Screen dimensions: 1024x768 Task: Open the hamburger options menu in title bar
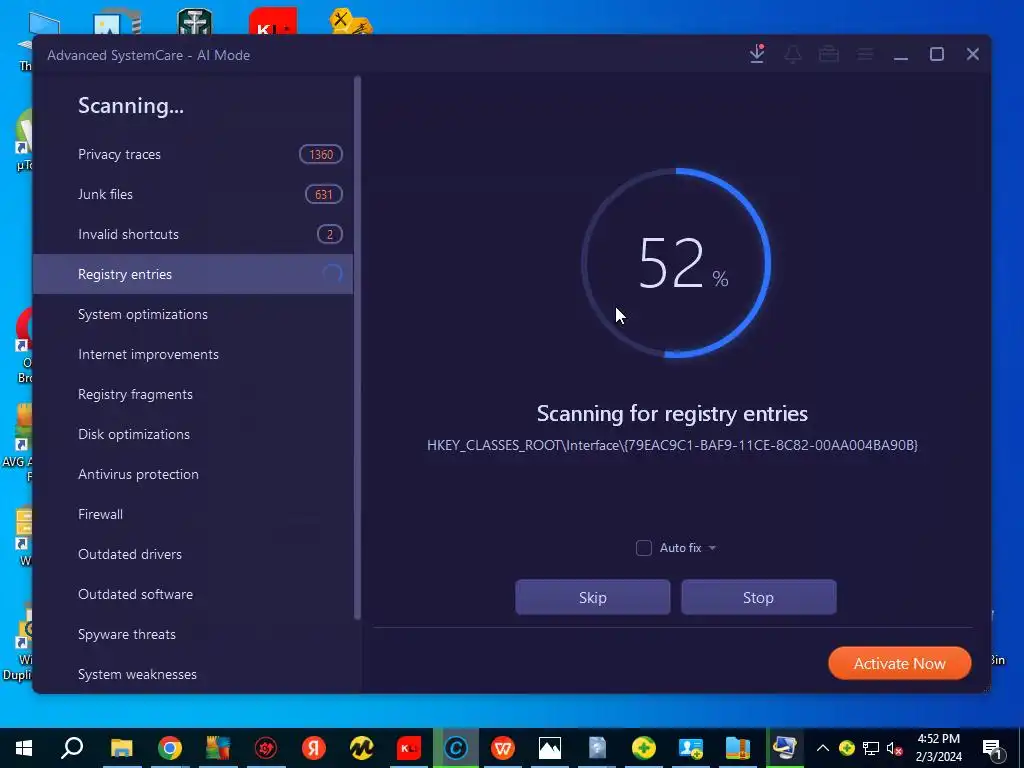(865, 54)
